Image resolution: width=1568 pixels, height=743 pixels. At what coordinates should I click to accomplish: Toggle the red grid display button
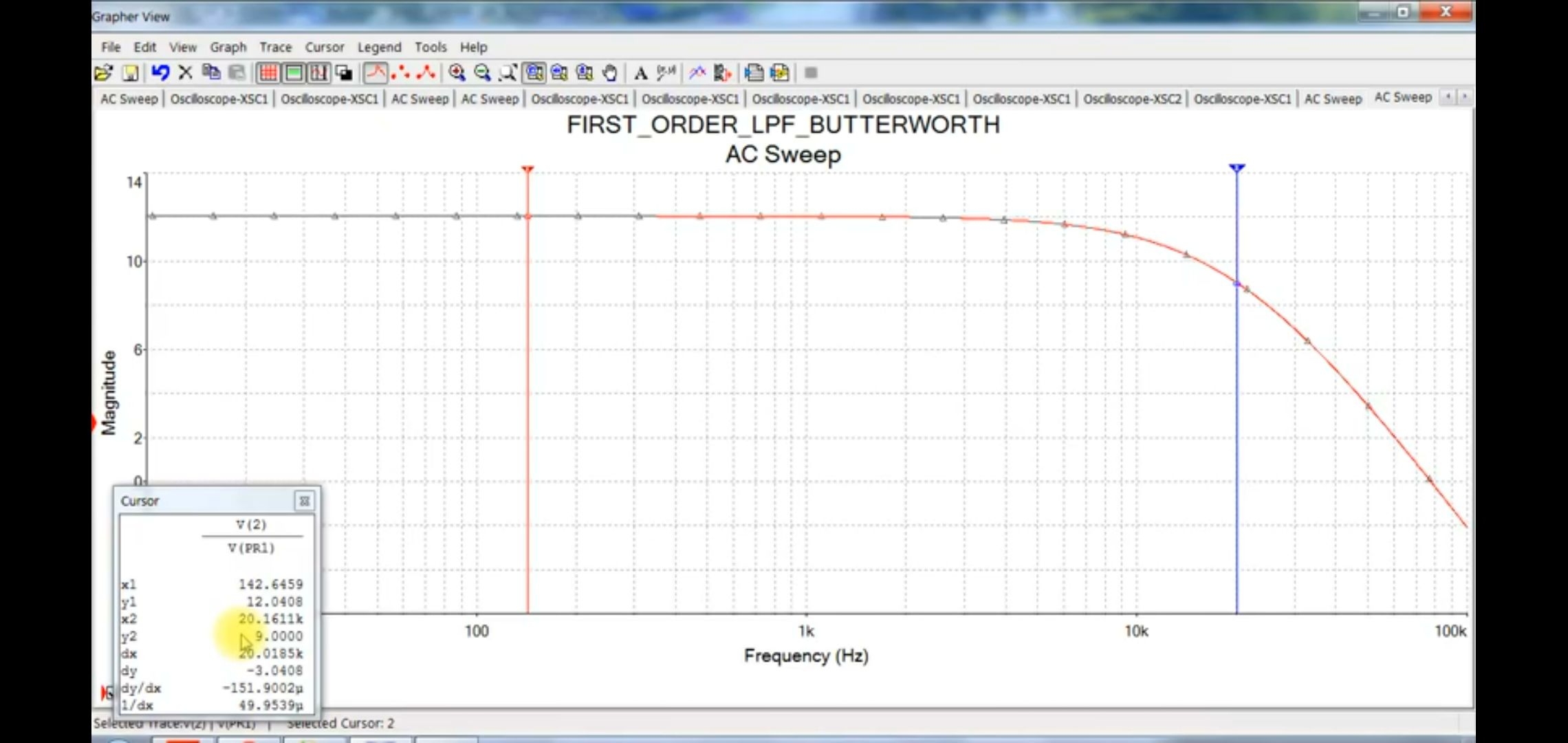[x=268, y=73]
